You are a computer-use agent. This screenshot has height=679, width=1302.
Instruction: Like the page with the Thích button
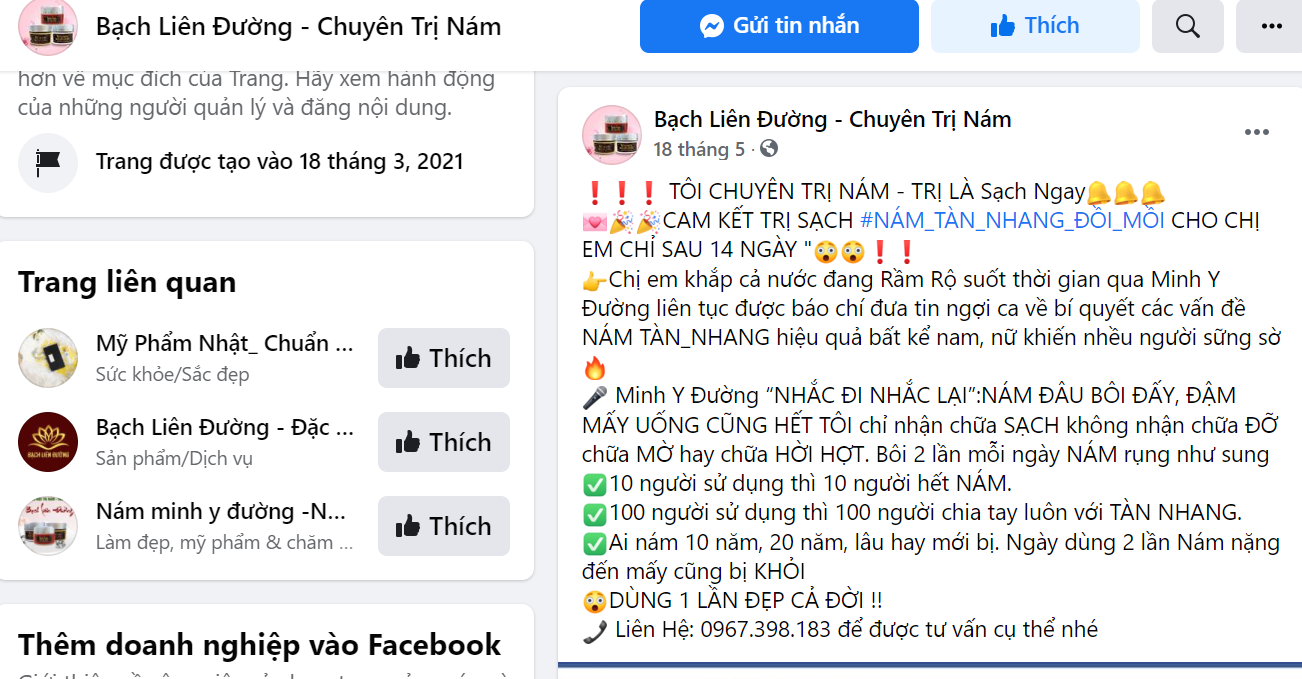(x=1035, y=26)
